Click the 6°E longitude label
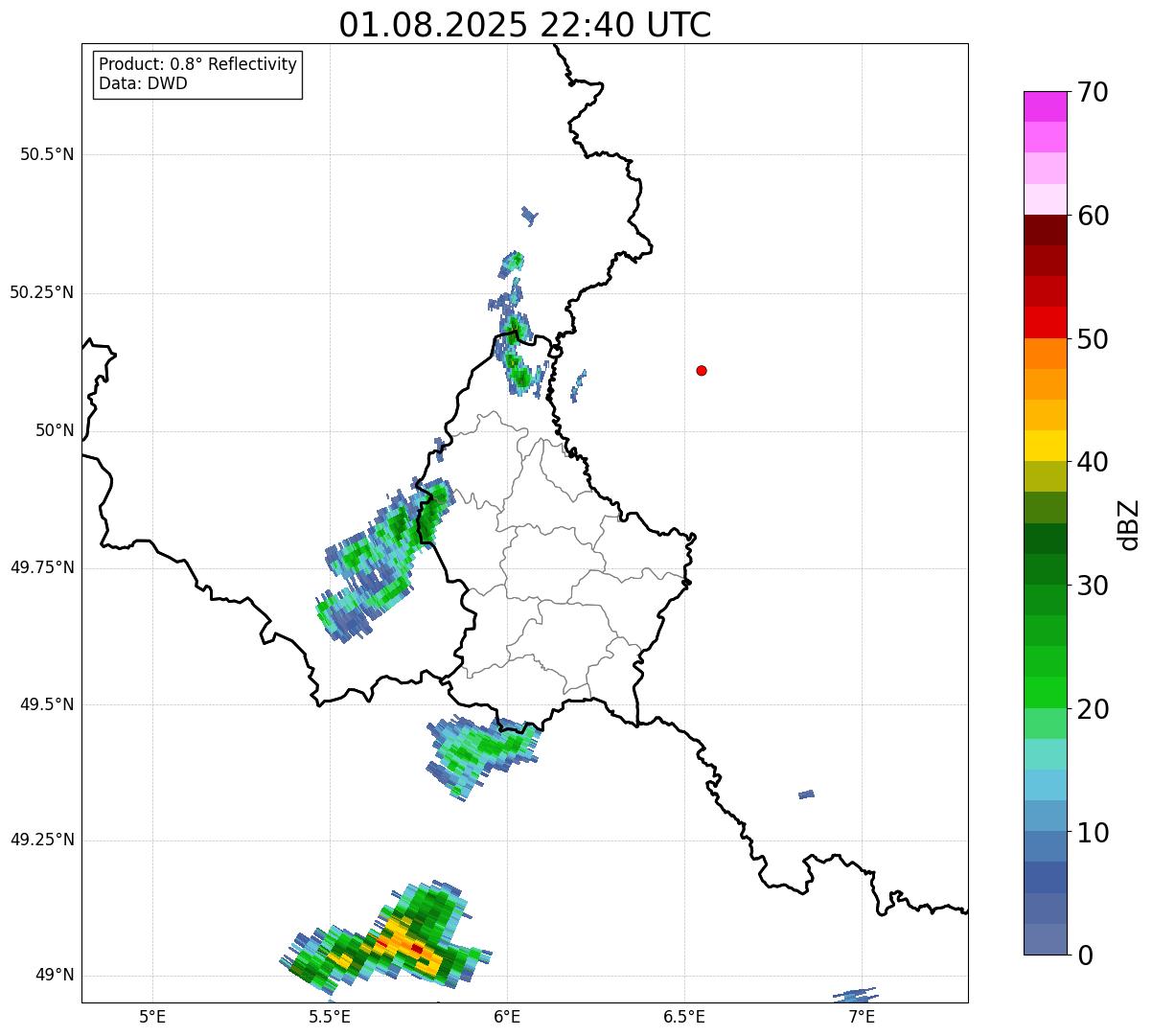The height and width of the screenshot is (1036, 1152). [x=507, y=1016]
